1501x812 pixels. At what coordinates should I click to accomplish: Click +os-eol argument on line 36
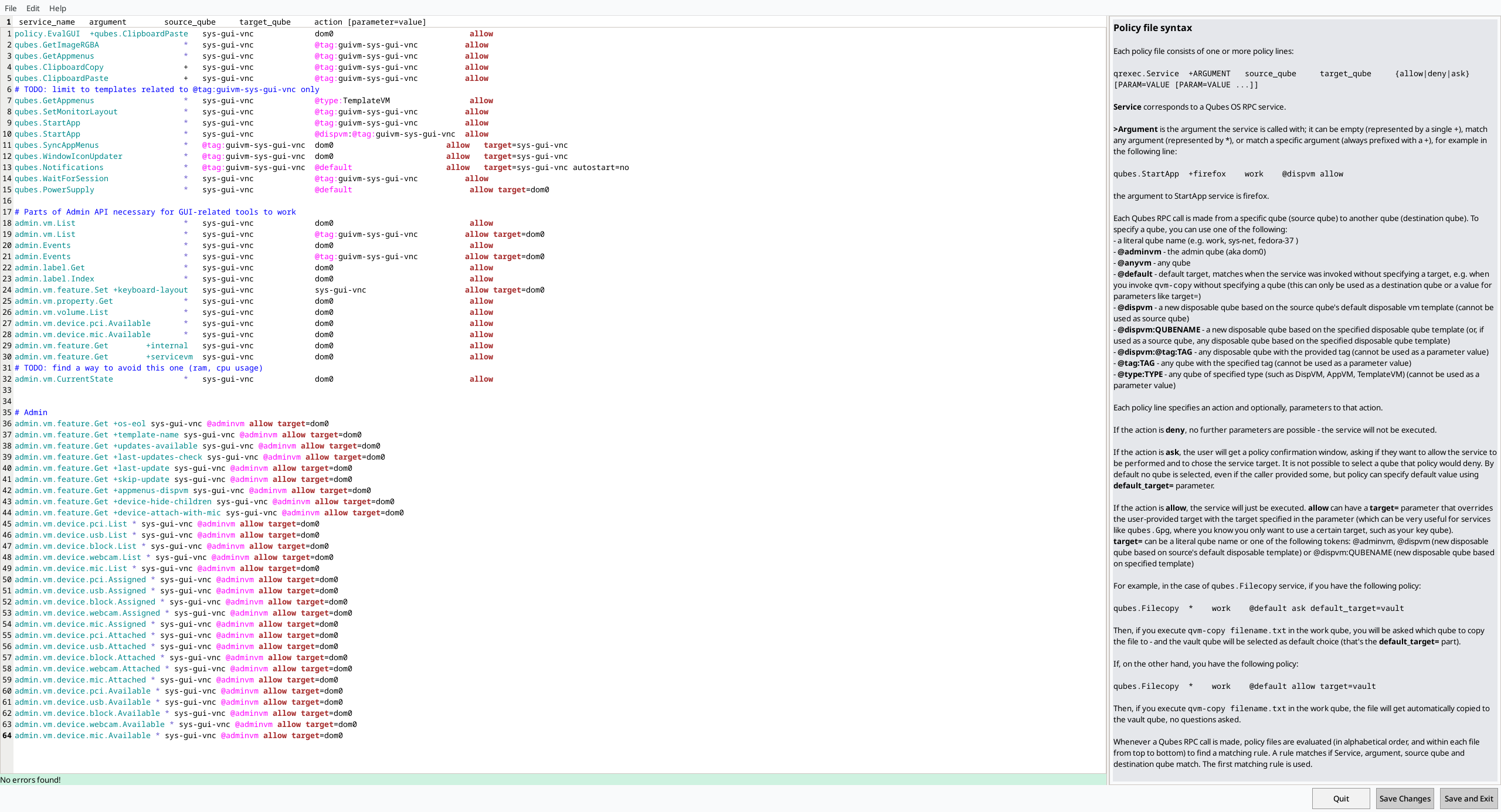click(129, 424)
